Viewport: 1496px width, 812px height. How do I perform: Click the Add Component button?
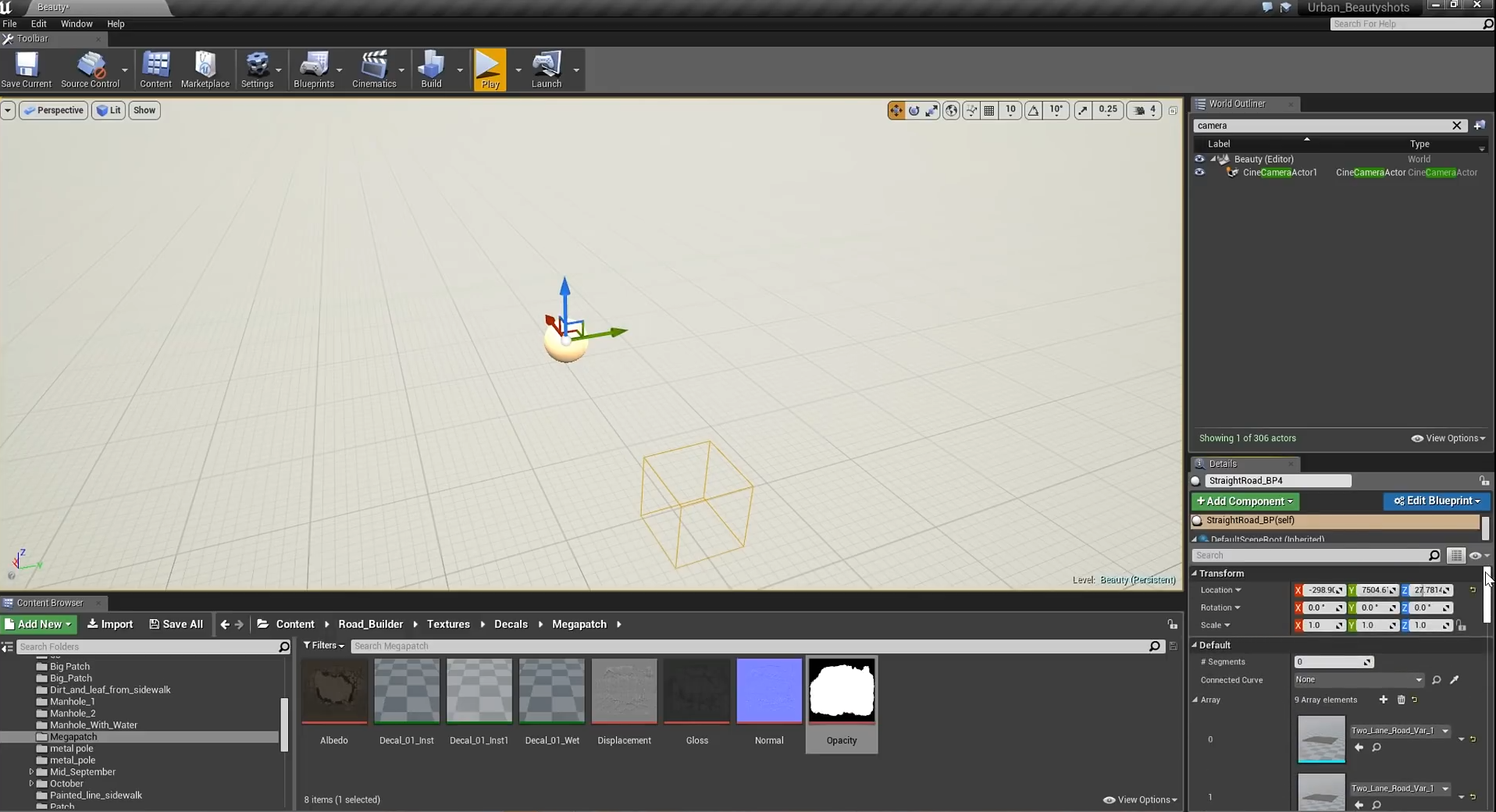(1245, 501)
